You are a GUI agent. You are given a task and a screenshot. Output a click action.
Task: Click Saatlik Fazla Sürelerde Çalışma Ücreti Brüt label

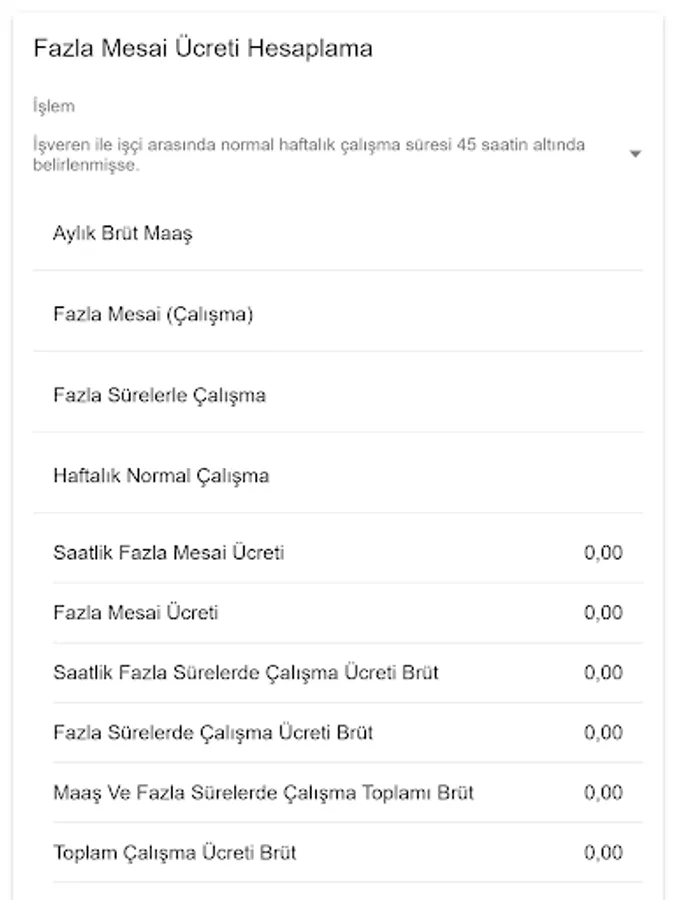[x=246, y=672]
